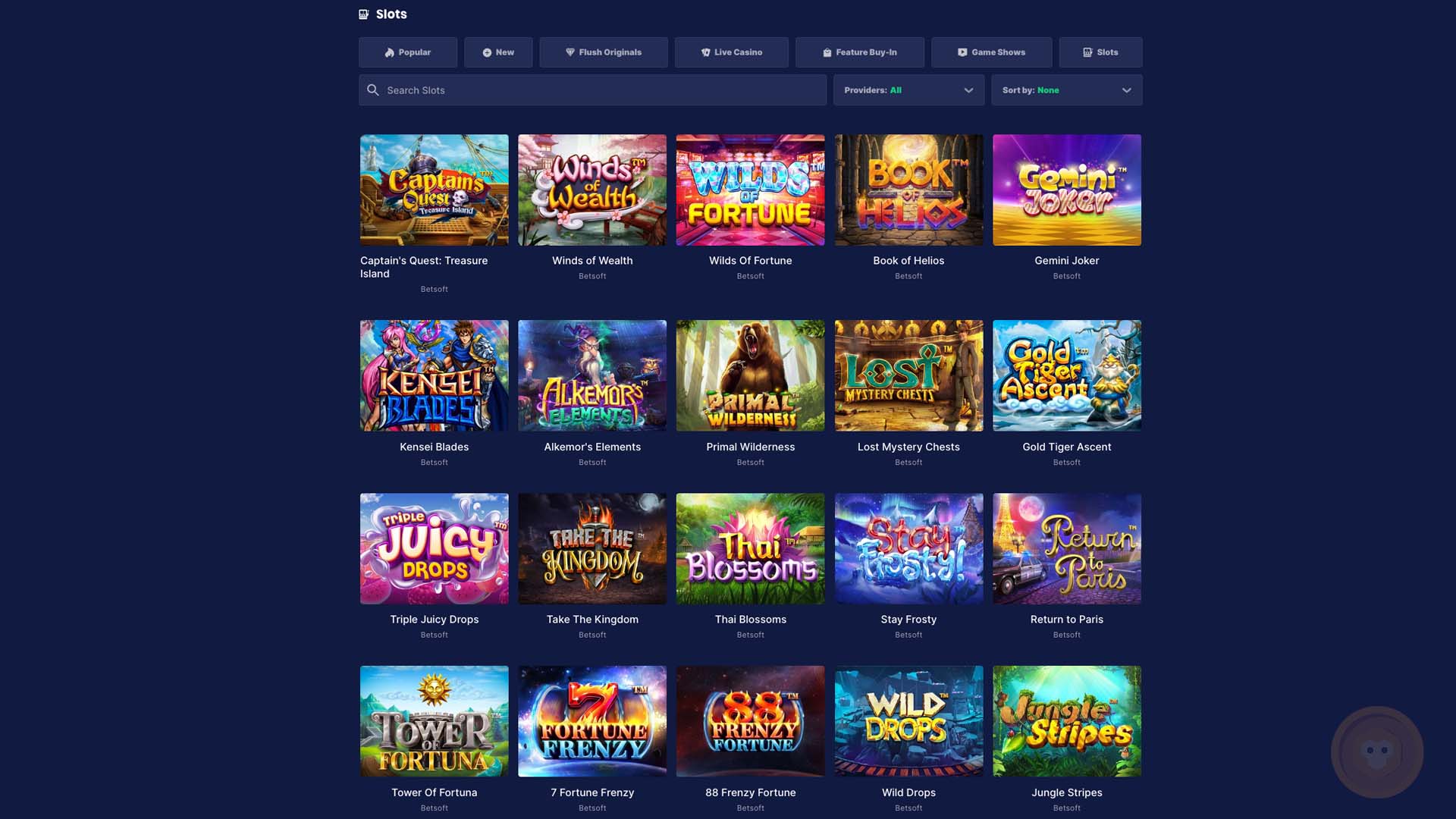
Task: Open the Kensei Blades game thumbnail
Action: coord(434,375)
